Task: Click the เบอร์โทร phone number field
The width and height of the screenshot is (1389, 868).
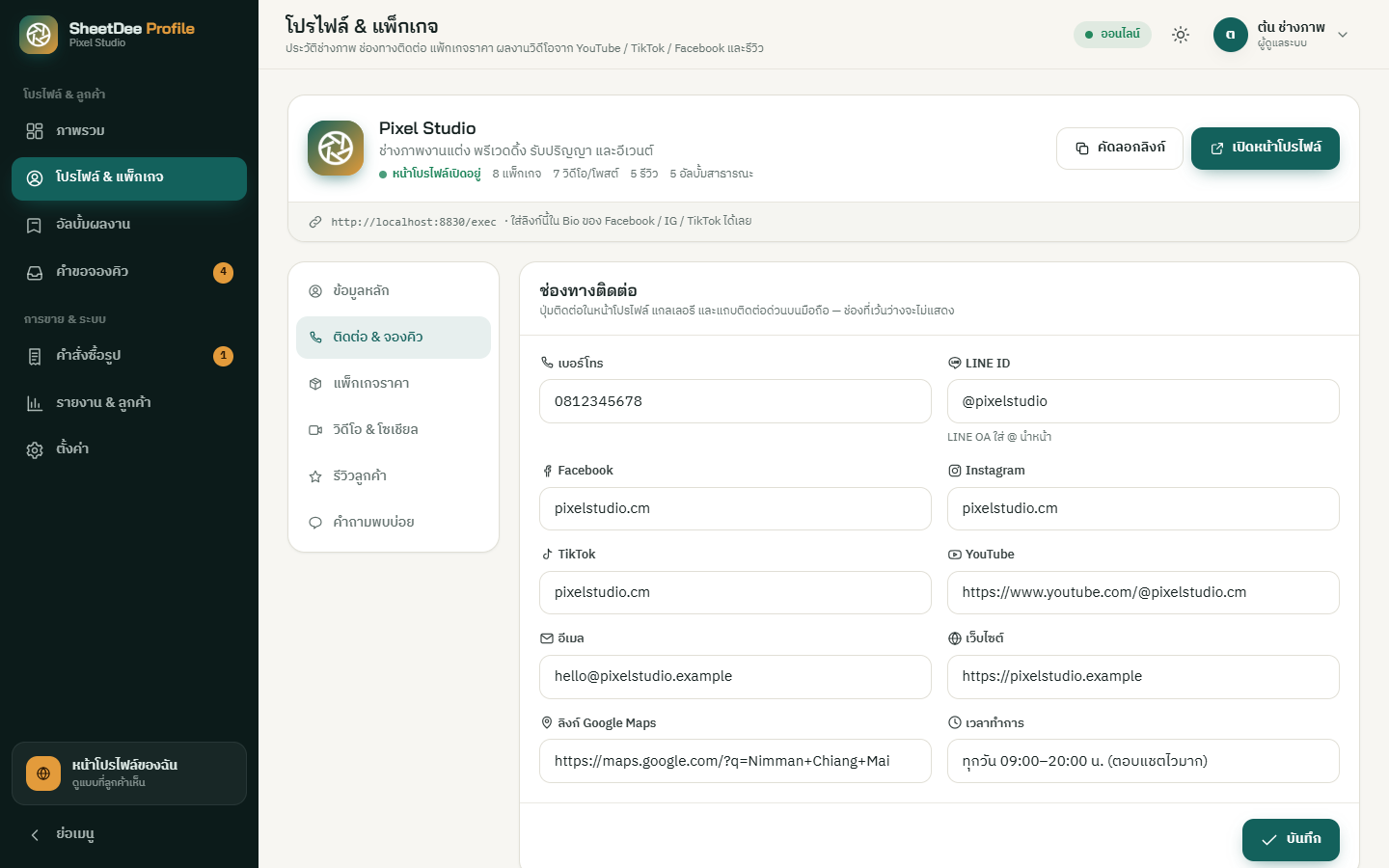Action: pyautogui.click(x=735, y=401)
